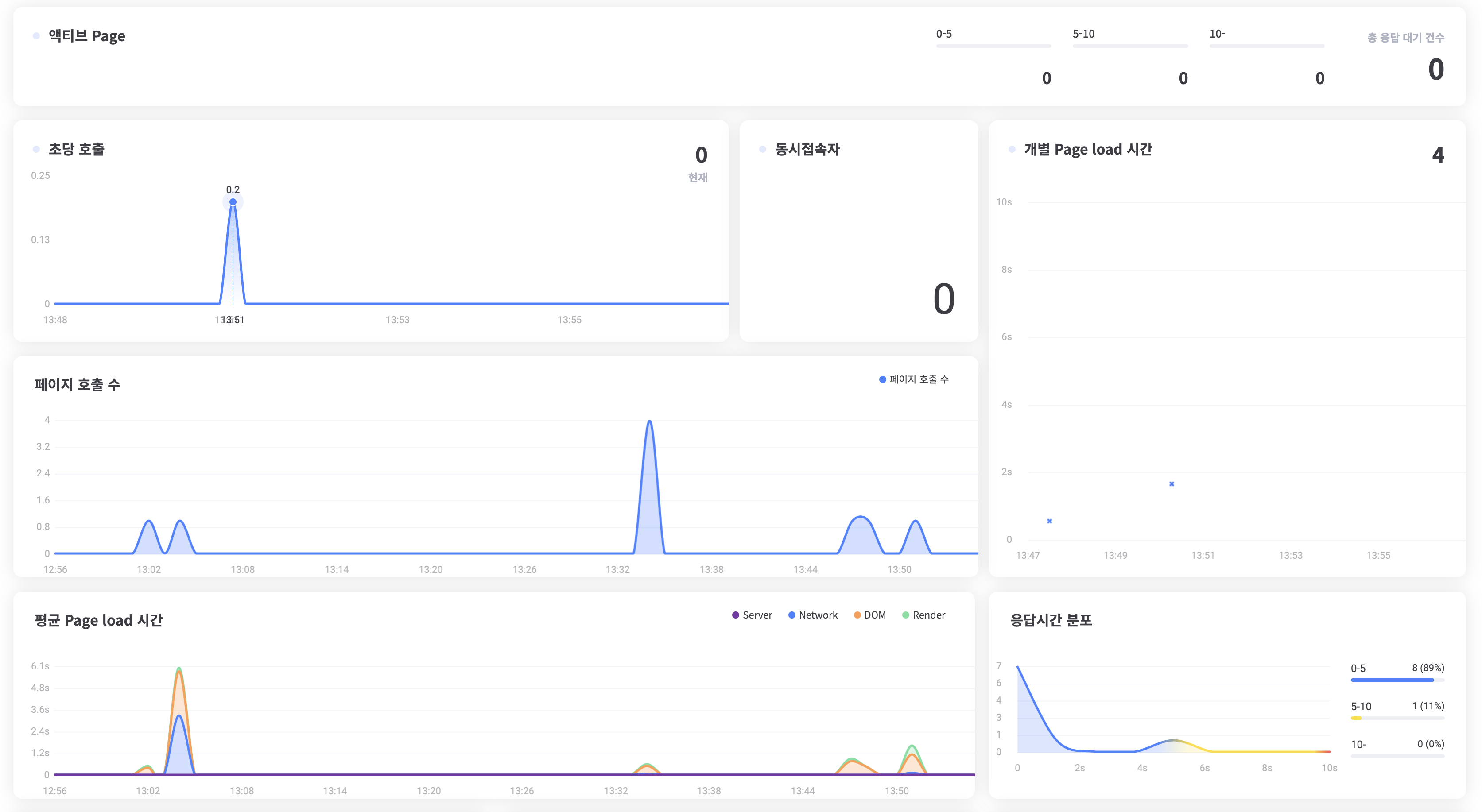
Task: Click the 0-5 response distribution bar
Action: (x=1392, y=681)
